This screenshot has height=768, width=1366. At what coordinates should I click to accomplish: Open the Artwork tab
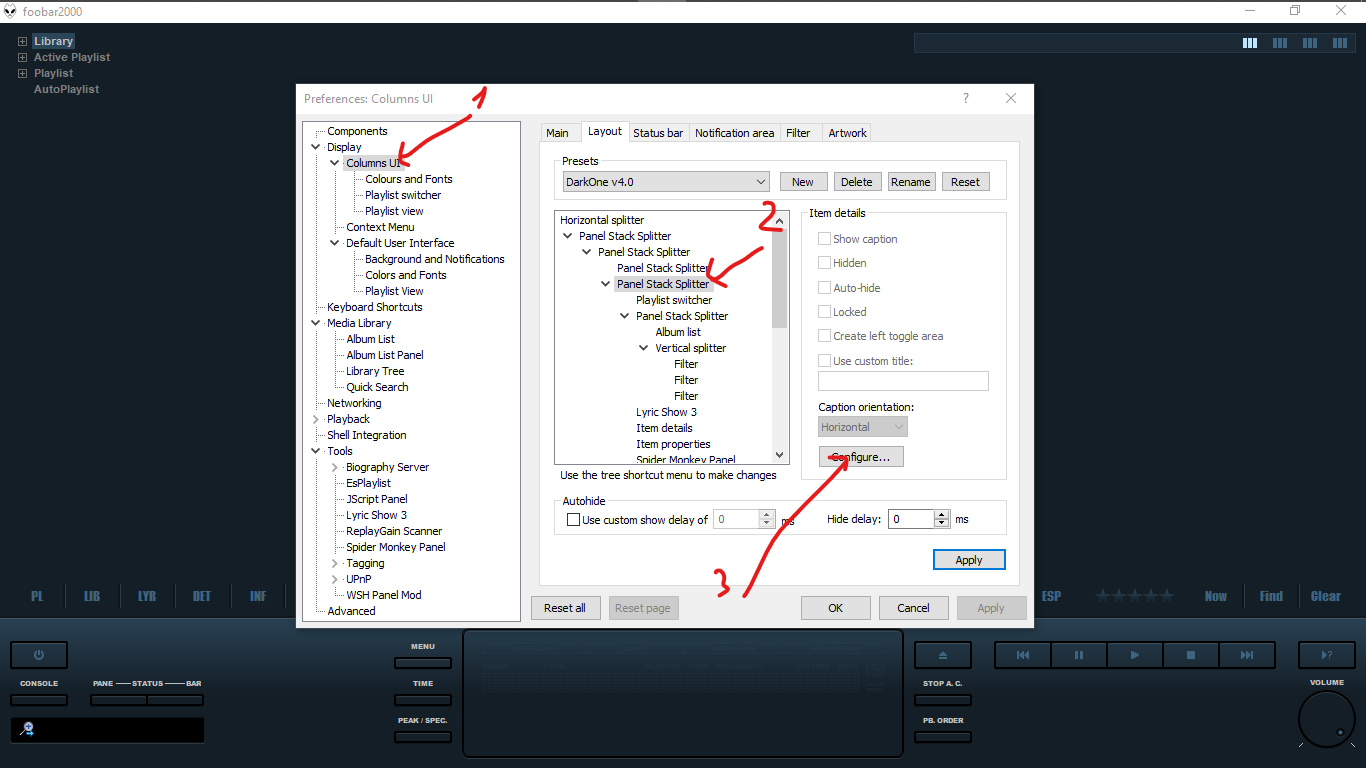click(847, 133)
